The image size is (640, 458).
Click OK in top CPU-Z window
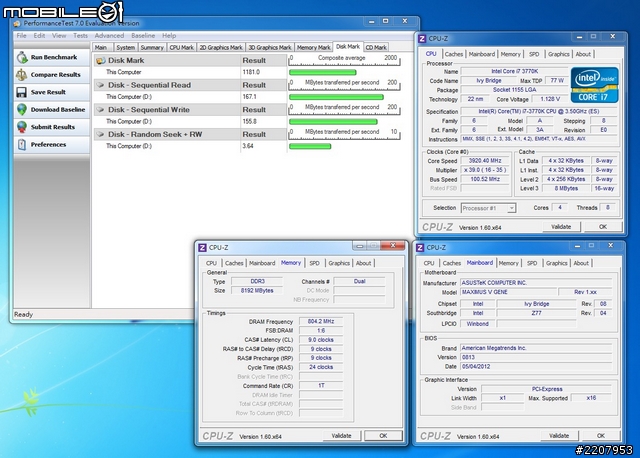click(603, 227)
